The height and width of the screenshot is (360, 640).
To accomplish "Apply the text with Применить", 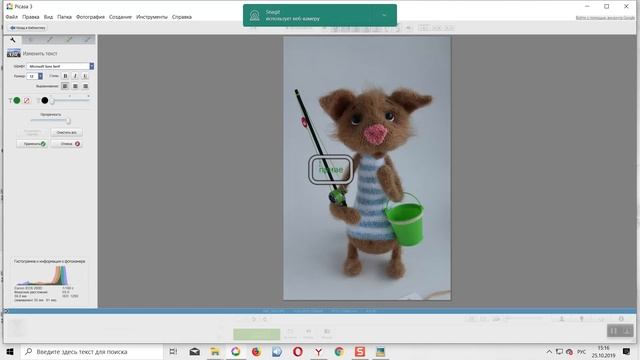I will coord(32,144).
